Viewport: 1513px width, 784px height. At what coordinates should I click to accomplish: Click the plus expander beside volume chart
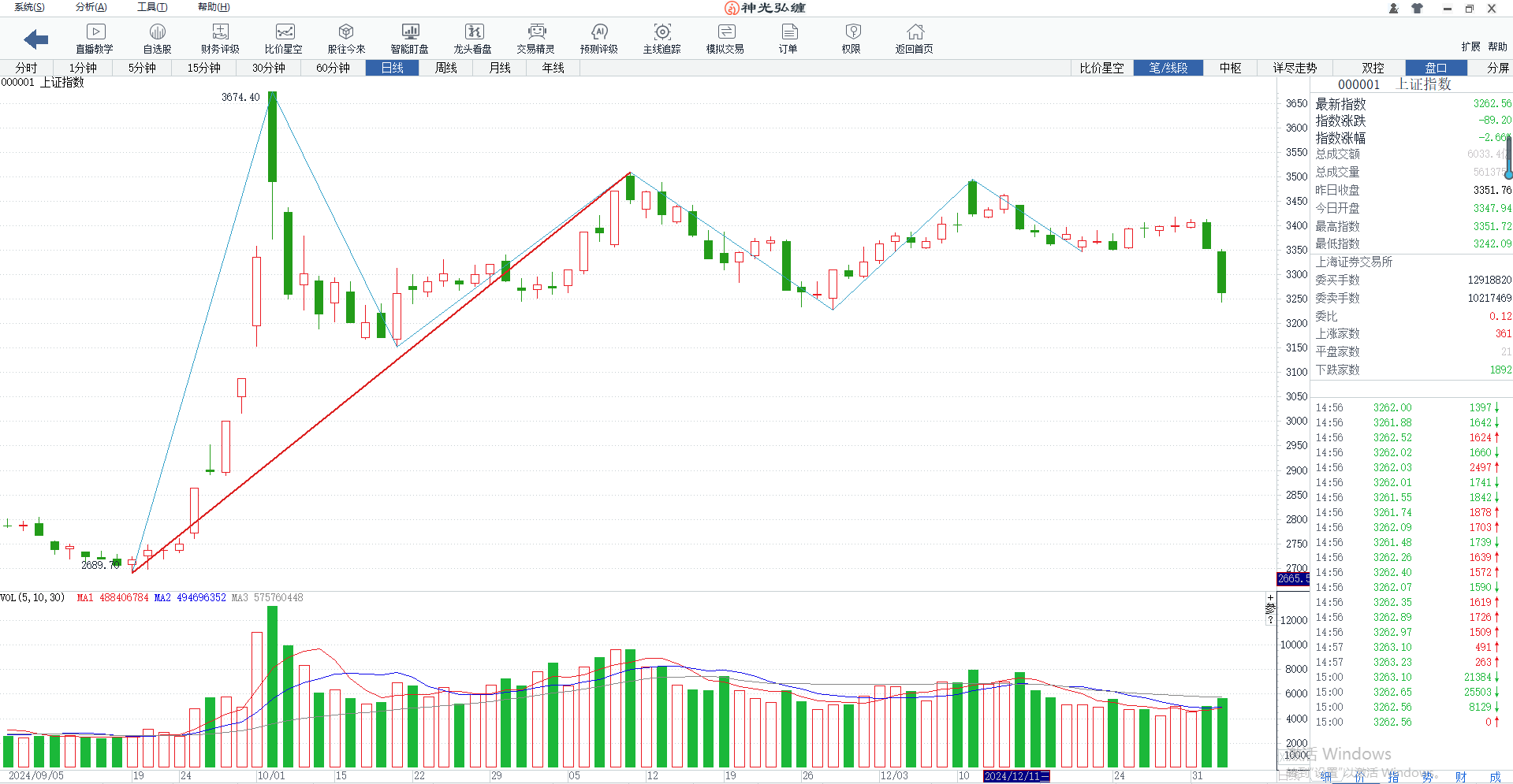[1270, 598]
